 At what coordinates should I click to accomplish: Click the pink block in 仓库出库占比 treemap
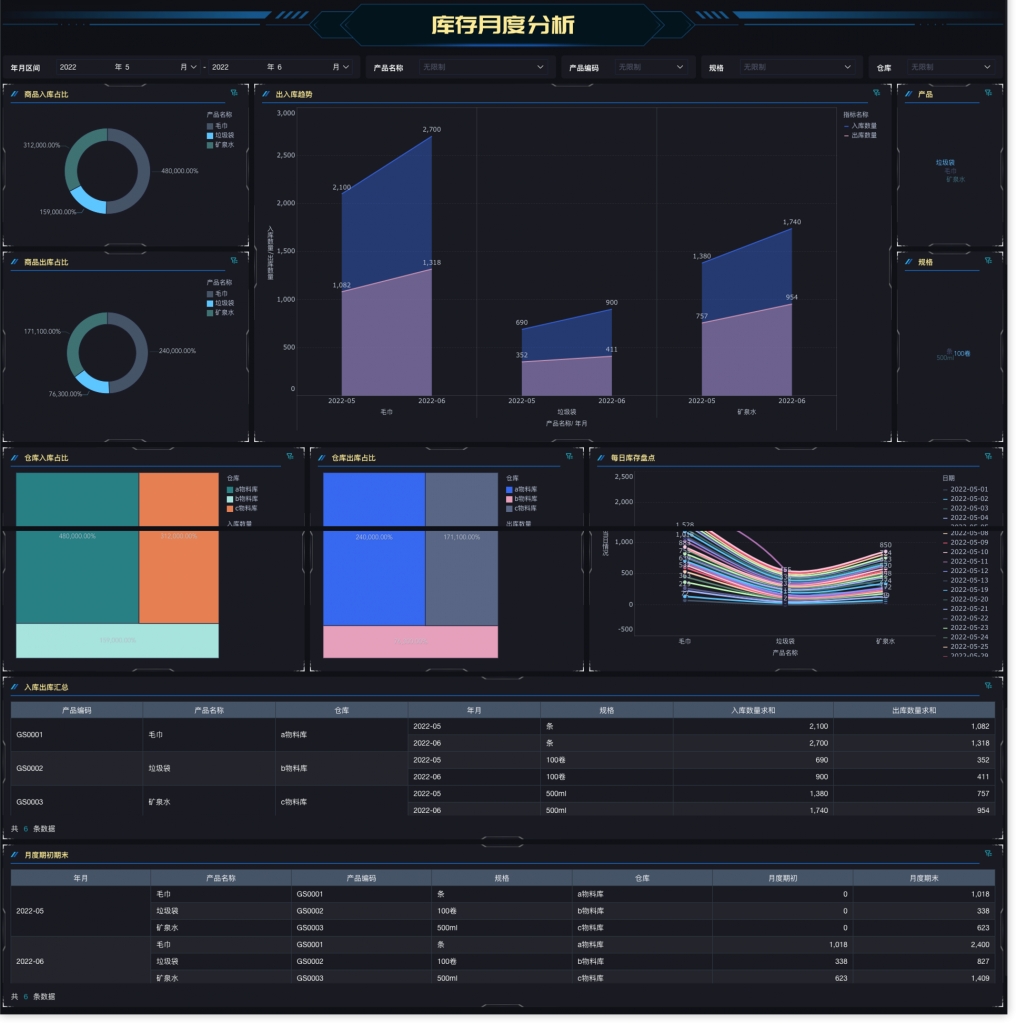pos(412,642)
